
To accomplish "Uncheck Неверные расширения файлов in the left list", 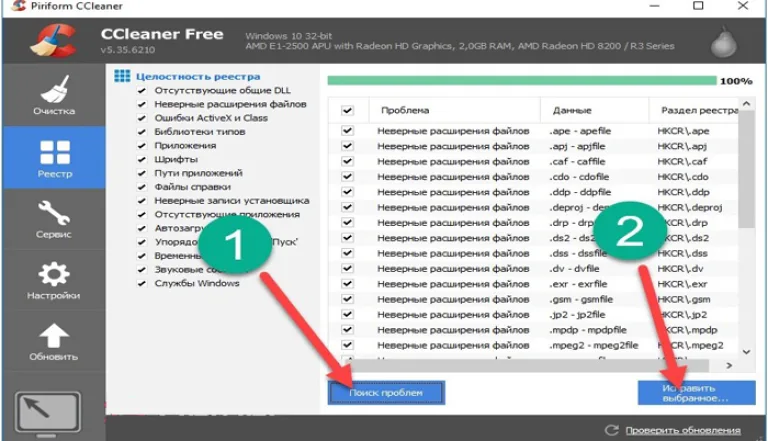I will (x=142, y=104).
